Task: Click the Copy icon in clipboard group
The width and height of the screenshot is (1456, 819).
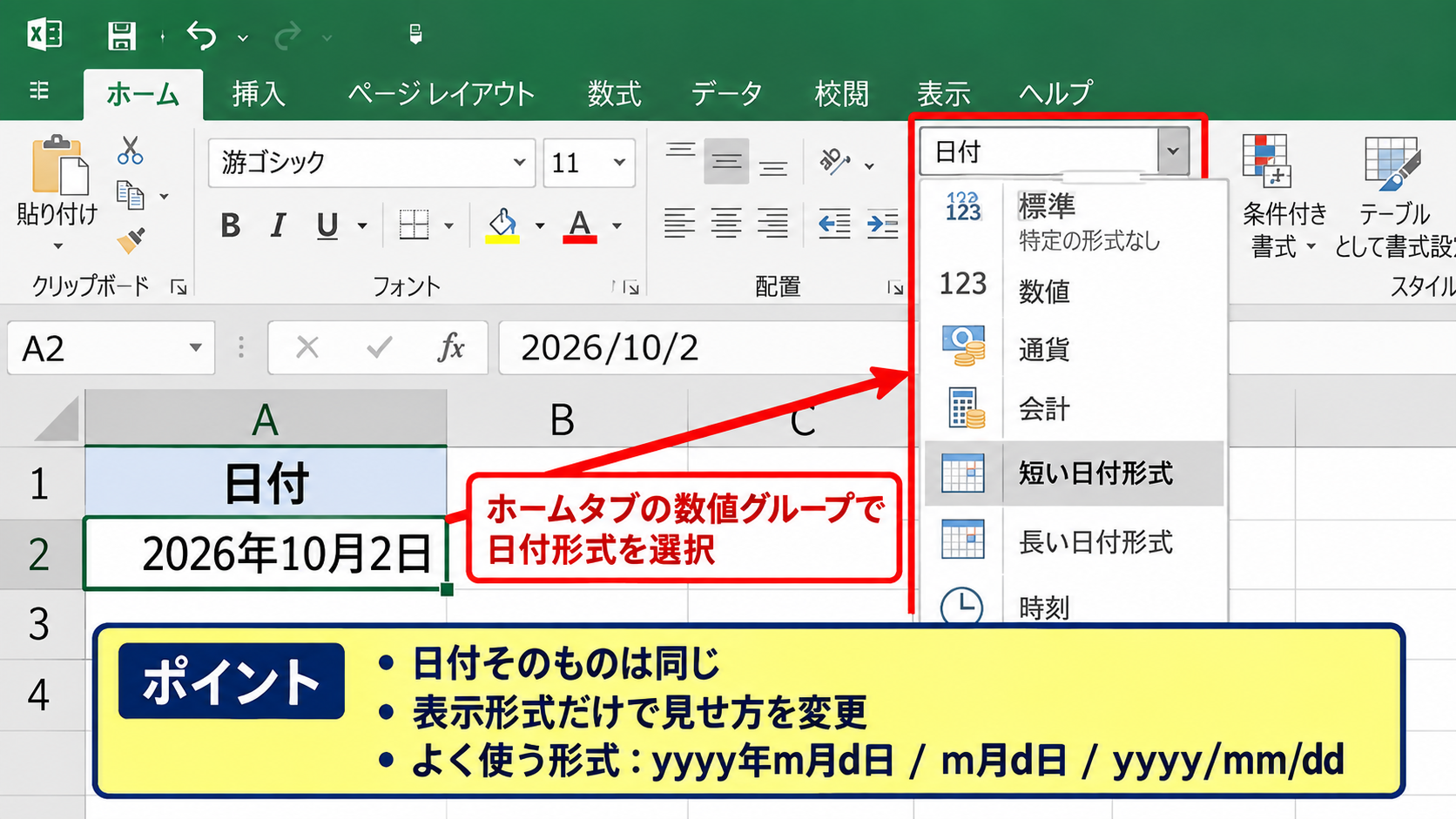Action: pos(130,195)
